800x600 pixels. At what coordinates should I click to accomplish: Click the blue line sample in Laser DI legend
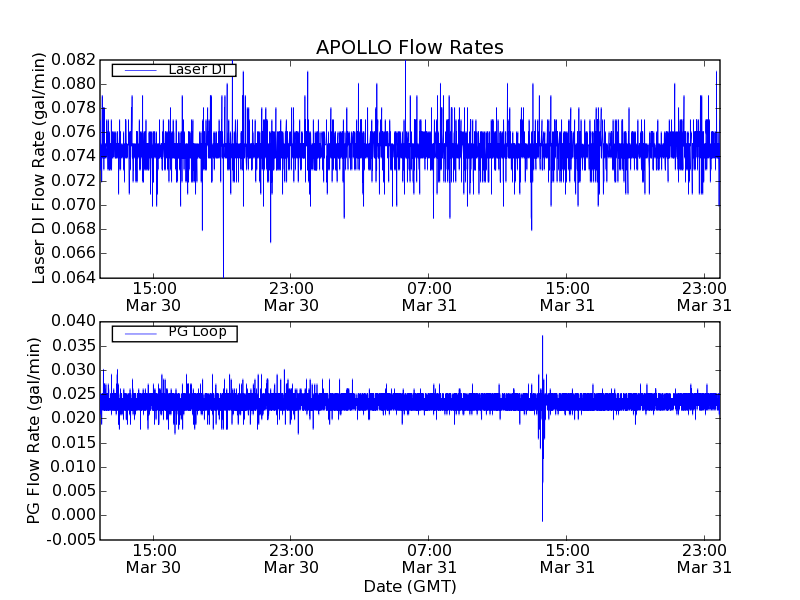click(x=139, y=70)
